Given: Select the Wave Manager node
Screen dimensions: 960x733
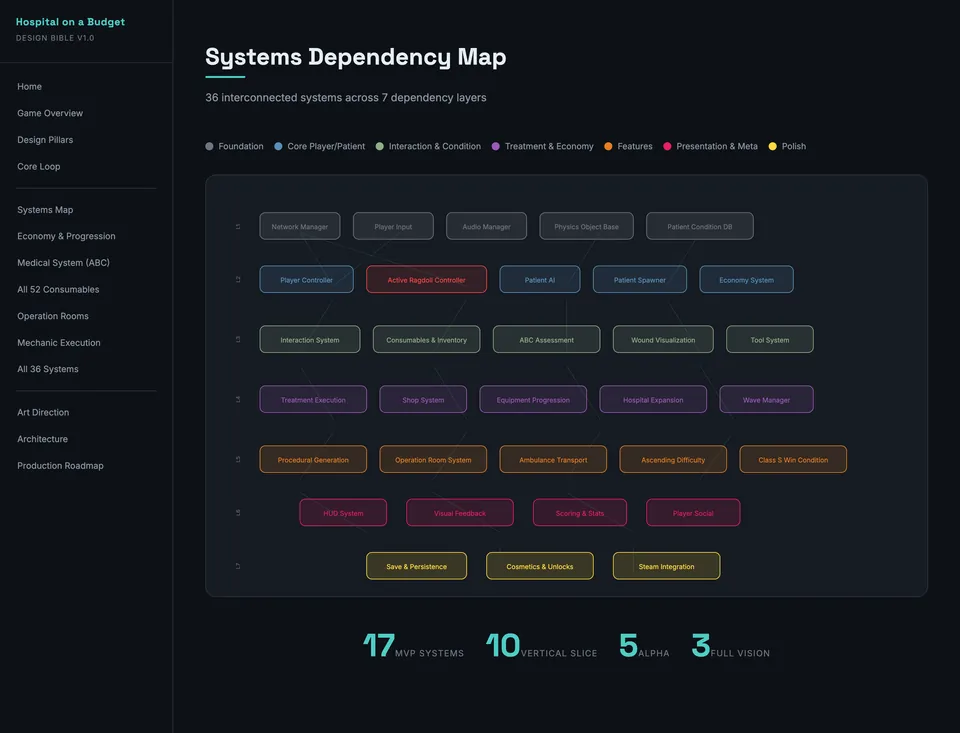Looking at the screenshot, I should click(x=767, y=400).
